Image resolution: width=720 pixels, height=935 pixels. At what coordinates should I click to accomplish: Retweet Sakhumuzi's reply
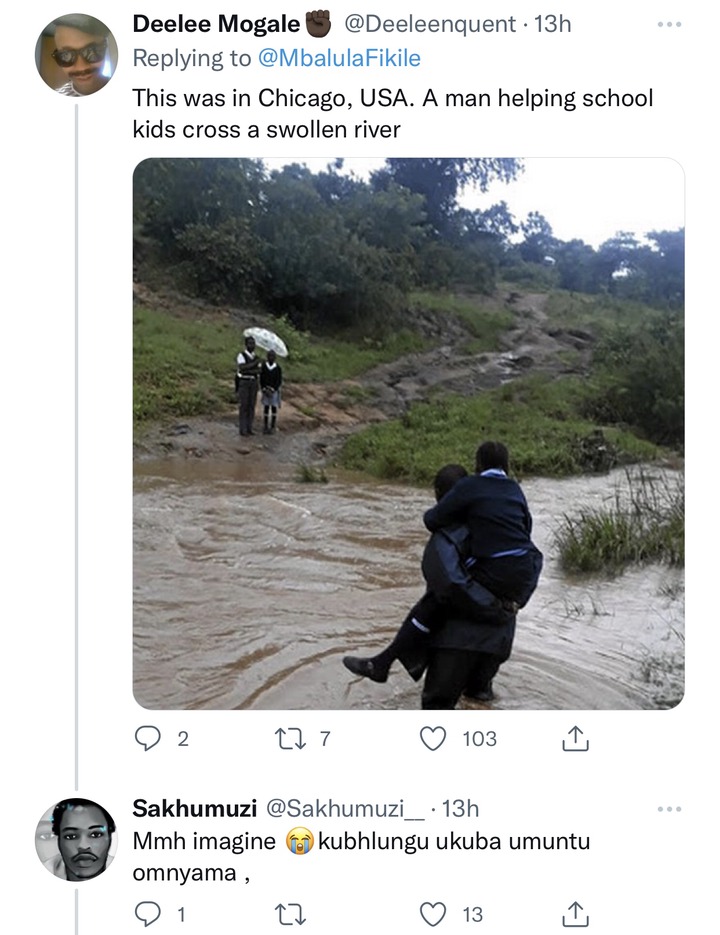(290, 914)
